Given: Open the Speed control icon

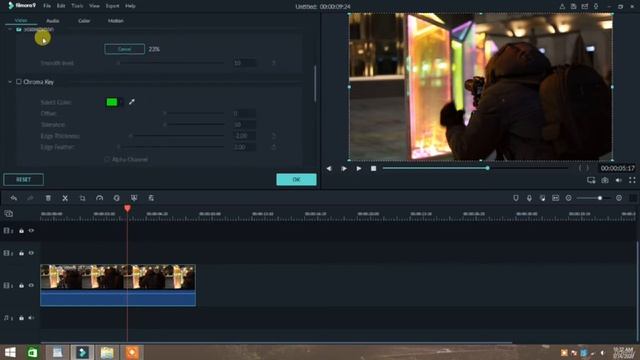Looking at the screenshot, I should point(99,198).
